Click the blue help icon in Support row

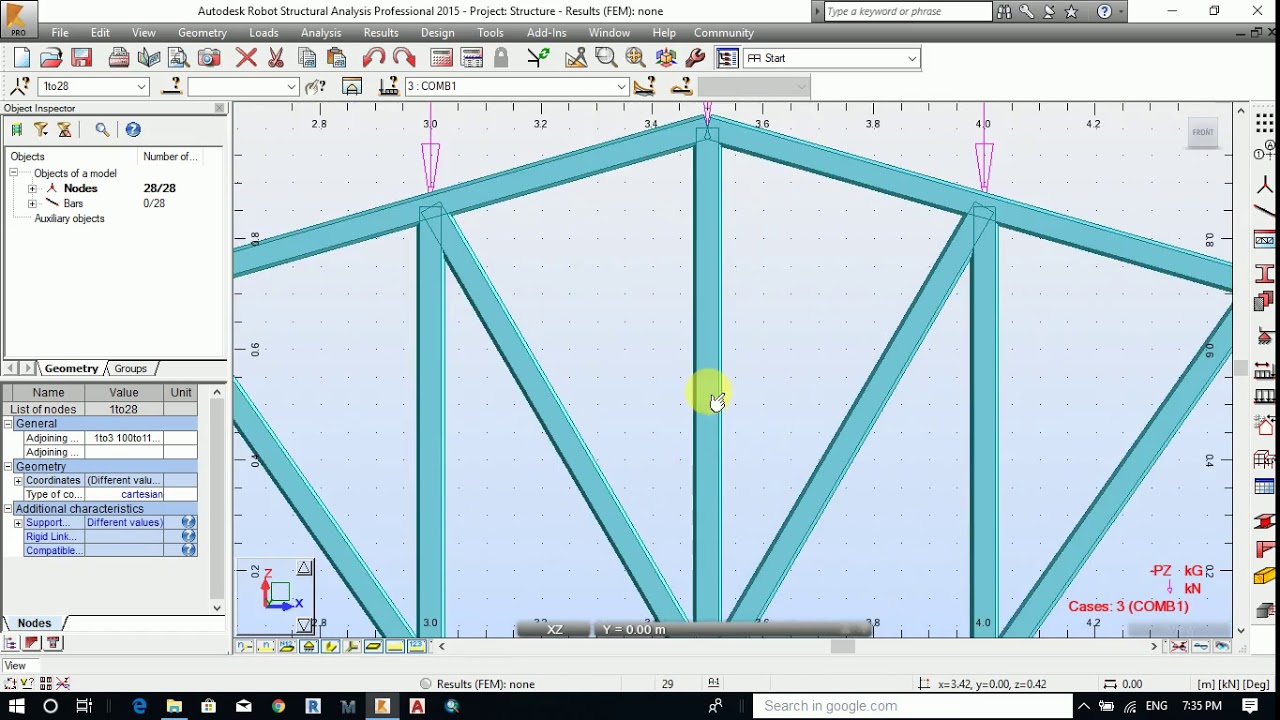tap(188, 522)
